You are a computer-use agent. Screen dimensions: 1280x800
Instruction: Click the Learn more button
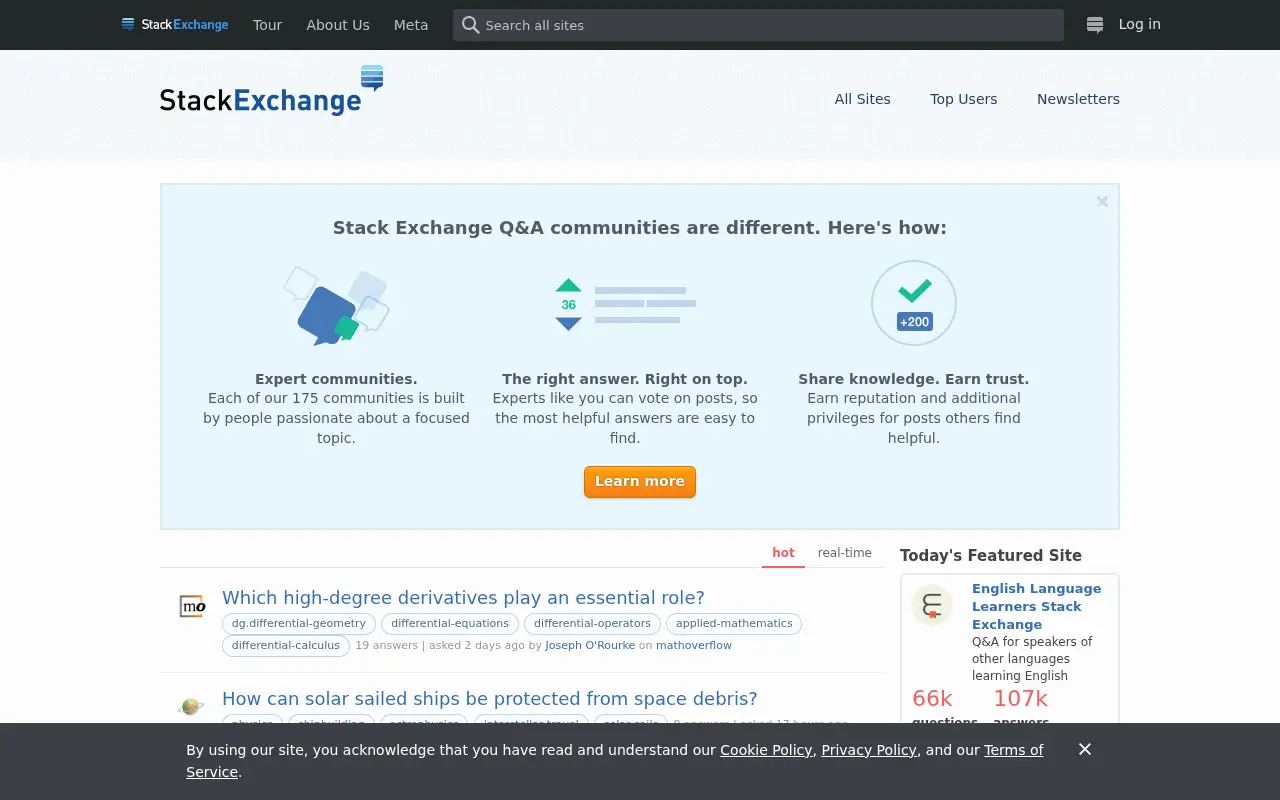[640, 481]
